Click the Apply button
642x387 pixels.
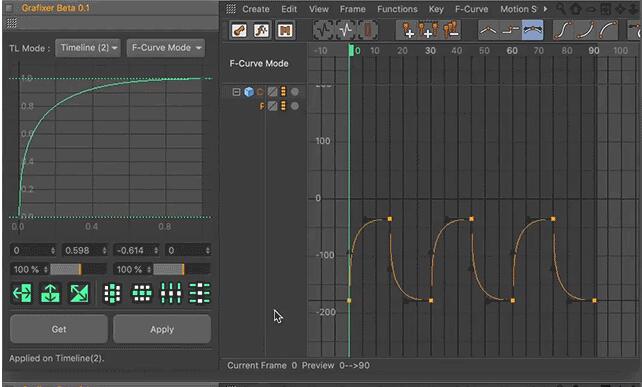(x=162, y=329)
